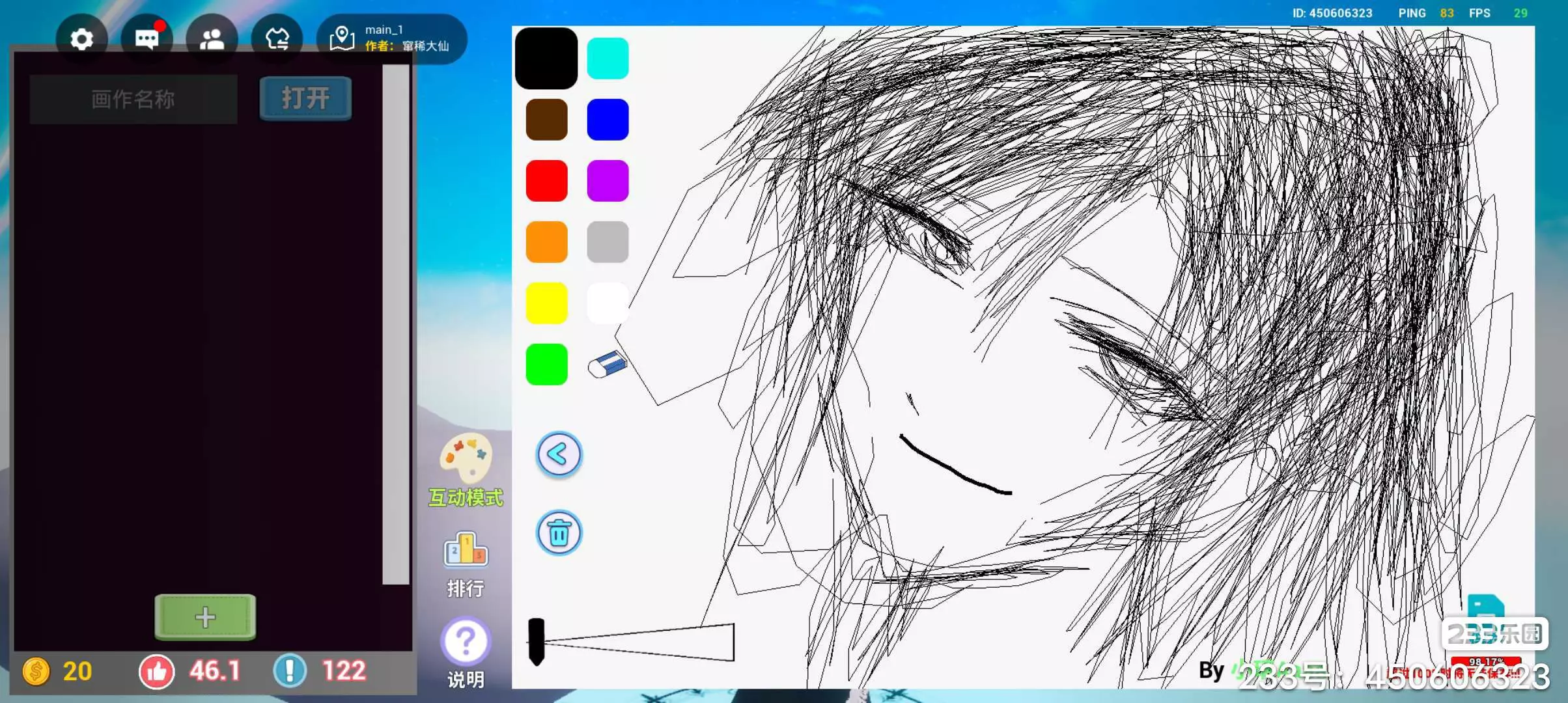Open the chat messages icon

coord(147,40)
